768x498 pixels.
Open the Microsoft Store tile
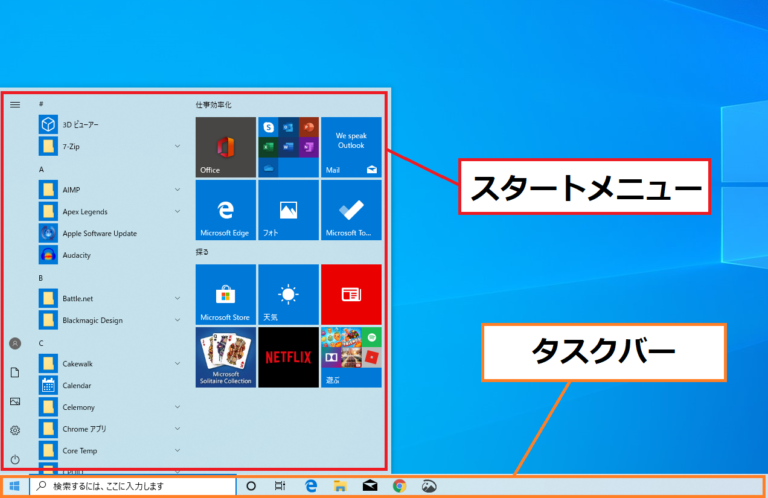click(226, 294)
